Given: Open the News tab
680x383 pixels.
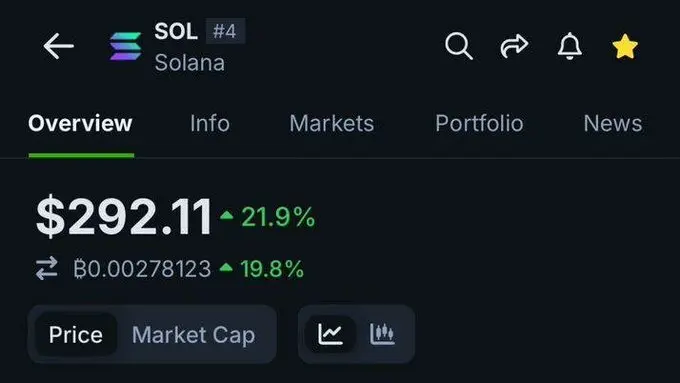Looking at the screenshot, I should [x=613, y=123].
